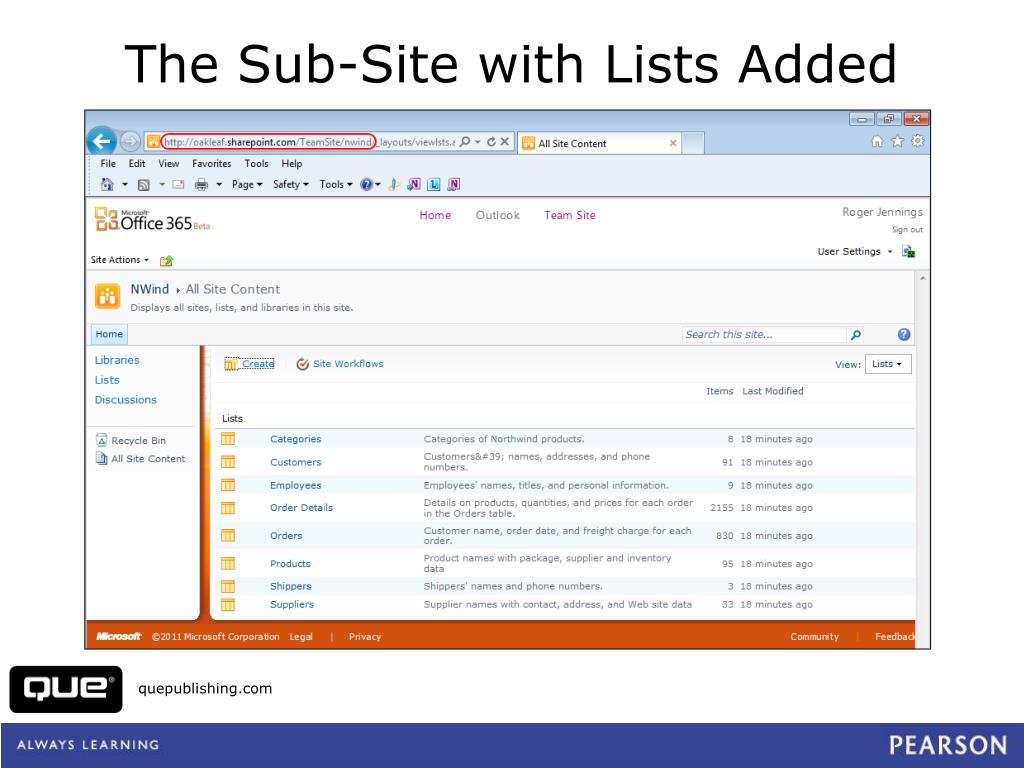Go to Outlook in the top navigation
This screenshot has width=1024, height=768.
tap(498, 216)
